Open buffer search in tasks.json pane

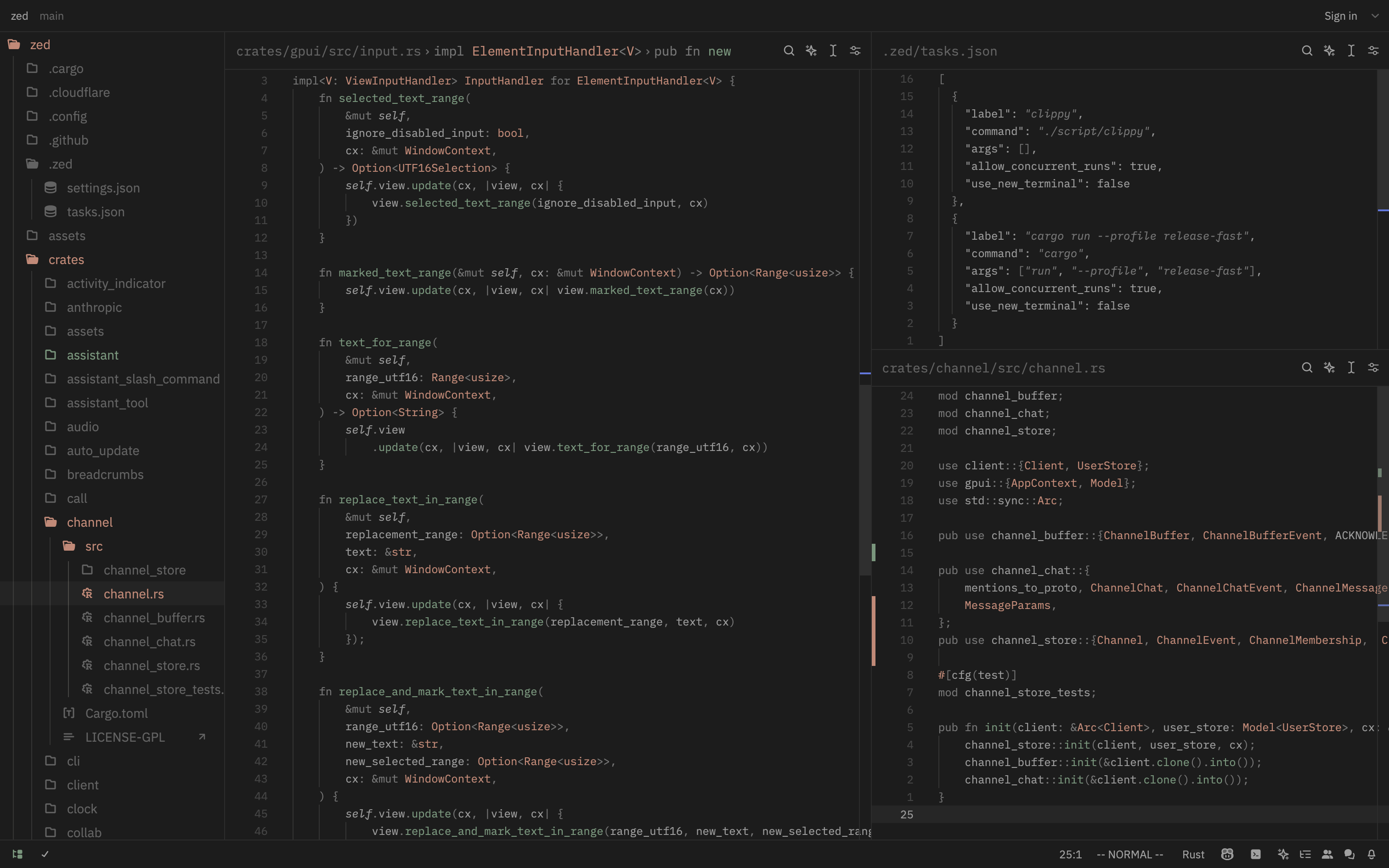click(x=1307, y=51)
